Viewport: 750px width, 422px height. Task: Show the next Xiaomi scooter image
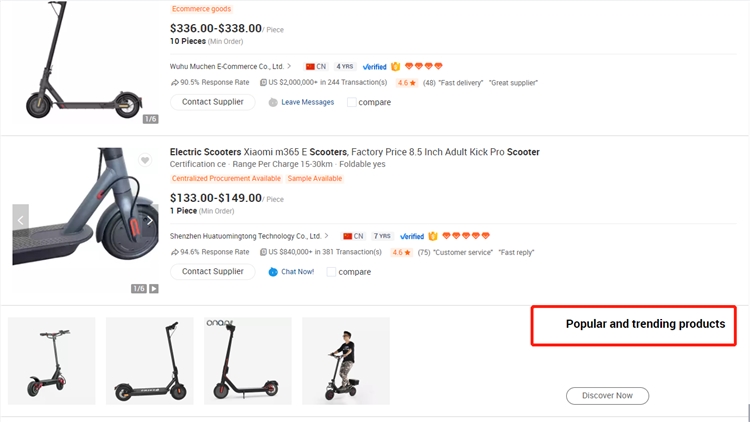150,220
